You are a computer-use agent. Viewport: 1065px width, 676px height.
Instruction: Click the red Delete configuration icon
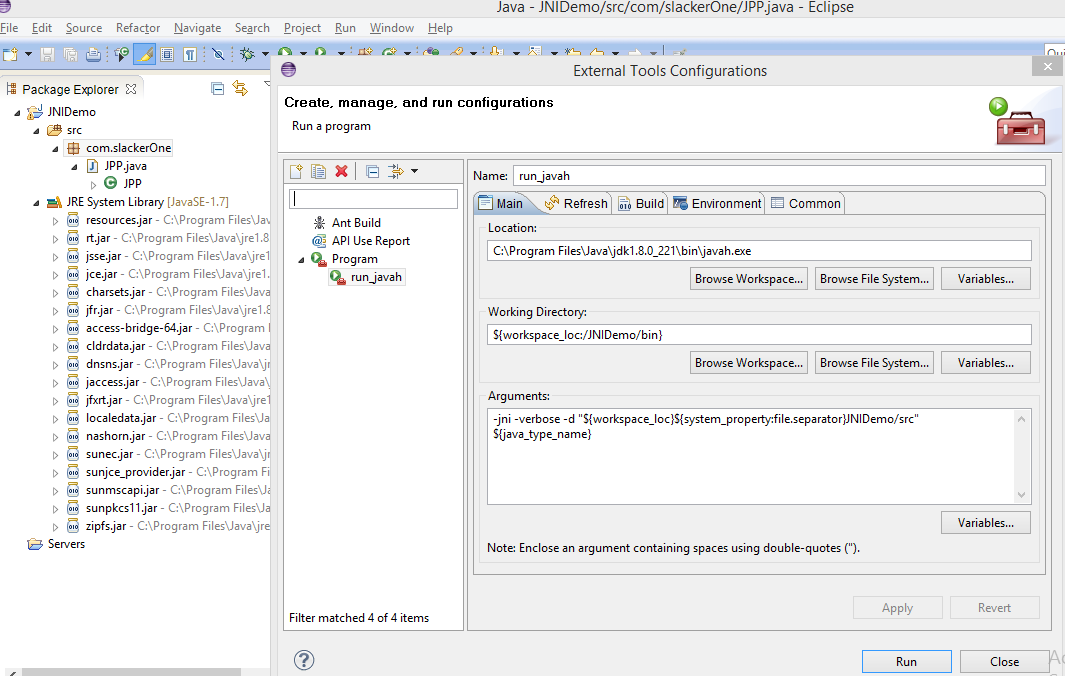tap(342, 171)
